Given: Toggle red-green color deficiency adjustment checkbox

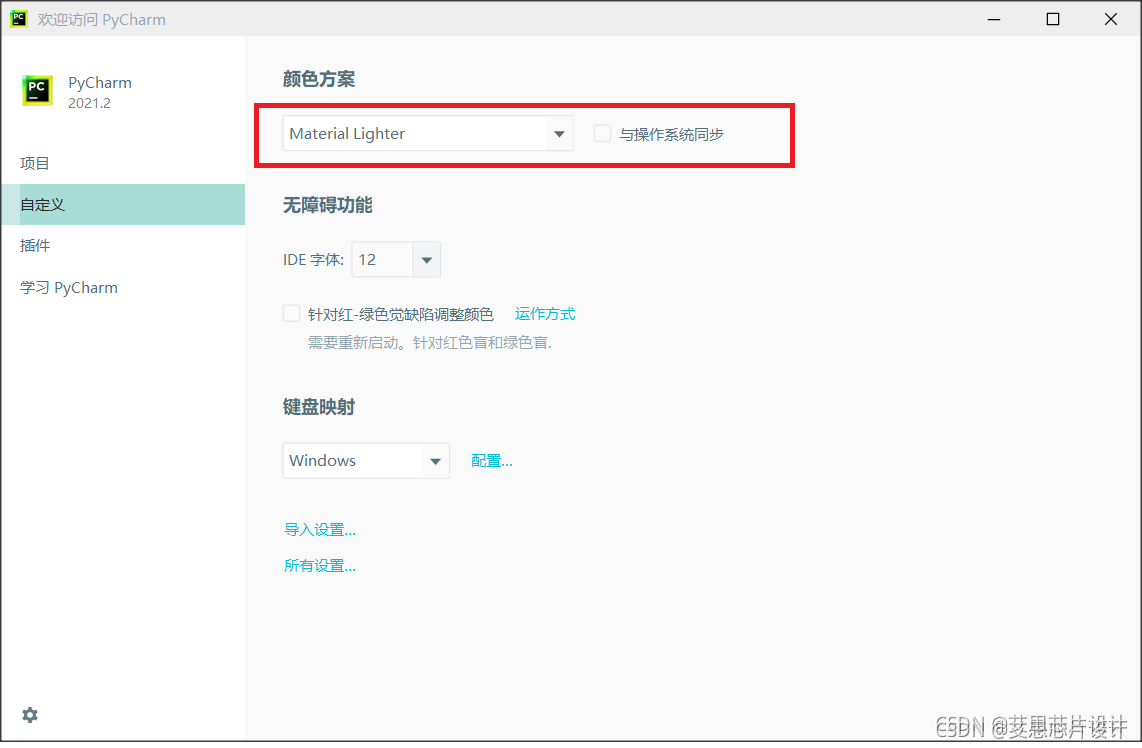Looking at the screenshot, I should [291, 315].
